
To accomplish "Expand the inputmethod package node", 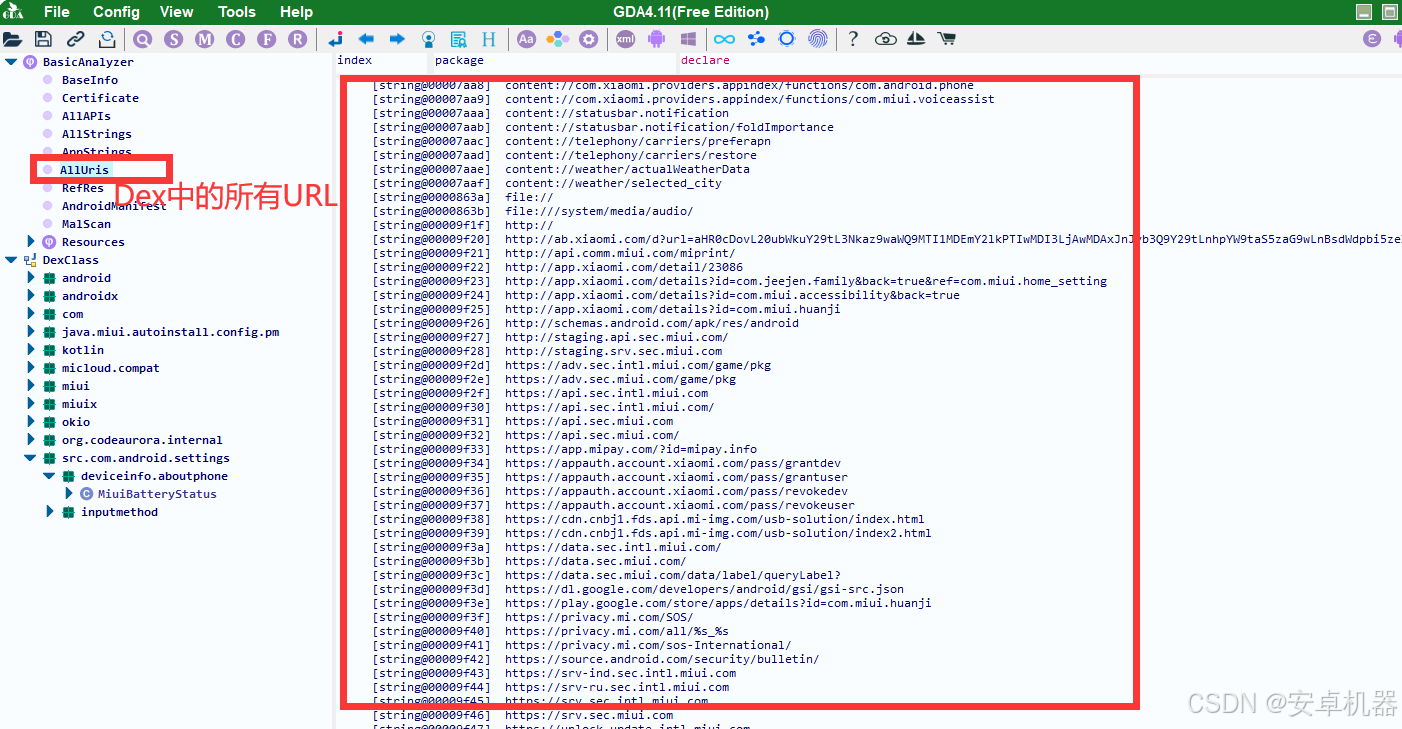I will (x=50, y=512).
